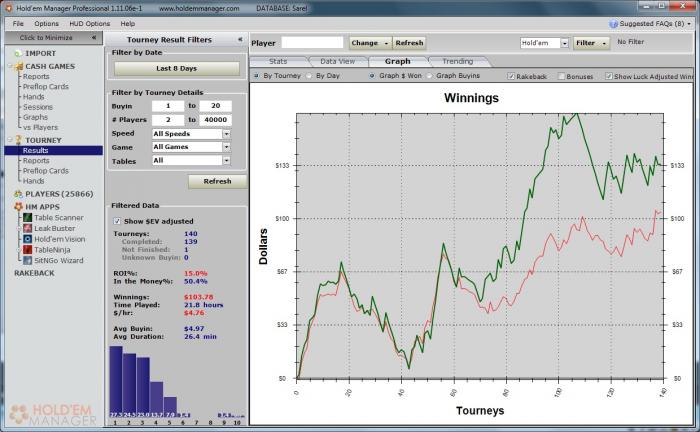Click the Cash Games section icon
700x432 pixels.
coord(19,66)
